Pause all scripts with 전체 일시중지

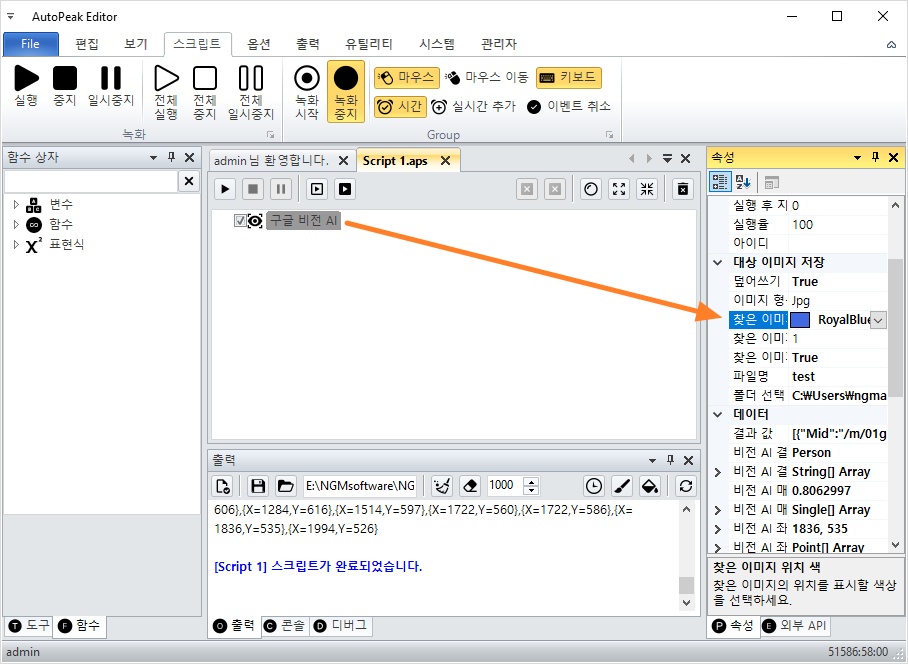251,92
